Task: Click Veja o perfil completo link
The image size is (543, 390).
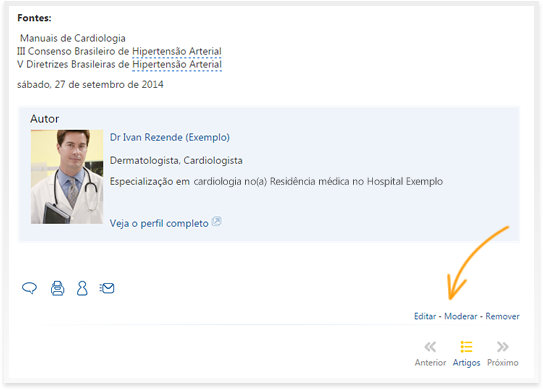Action: point(159,223)
